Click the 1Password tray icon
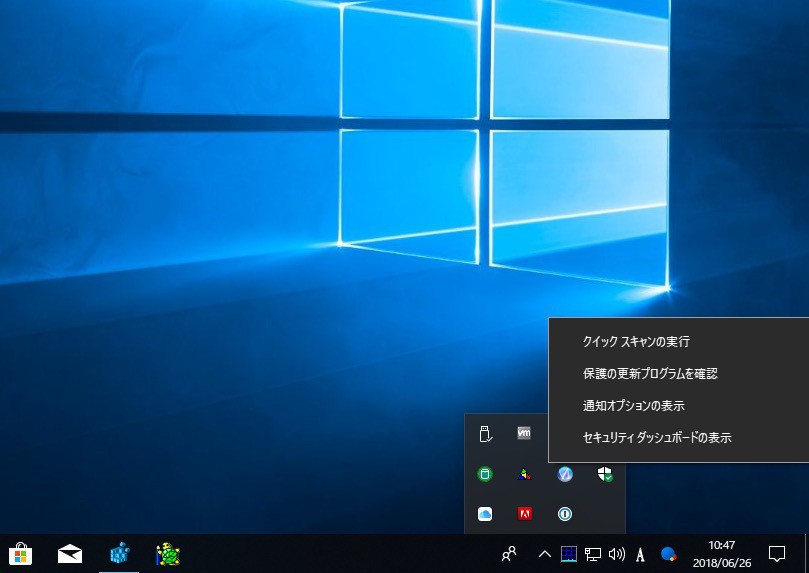Screen dimensions: 809x573 (x=564, y=514)
